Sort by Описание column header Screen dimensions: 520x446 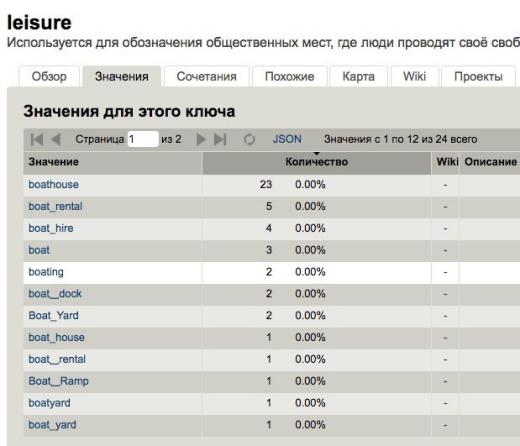pos(490,162)
